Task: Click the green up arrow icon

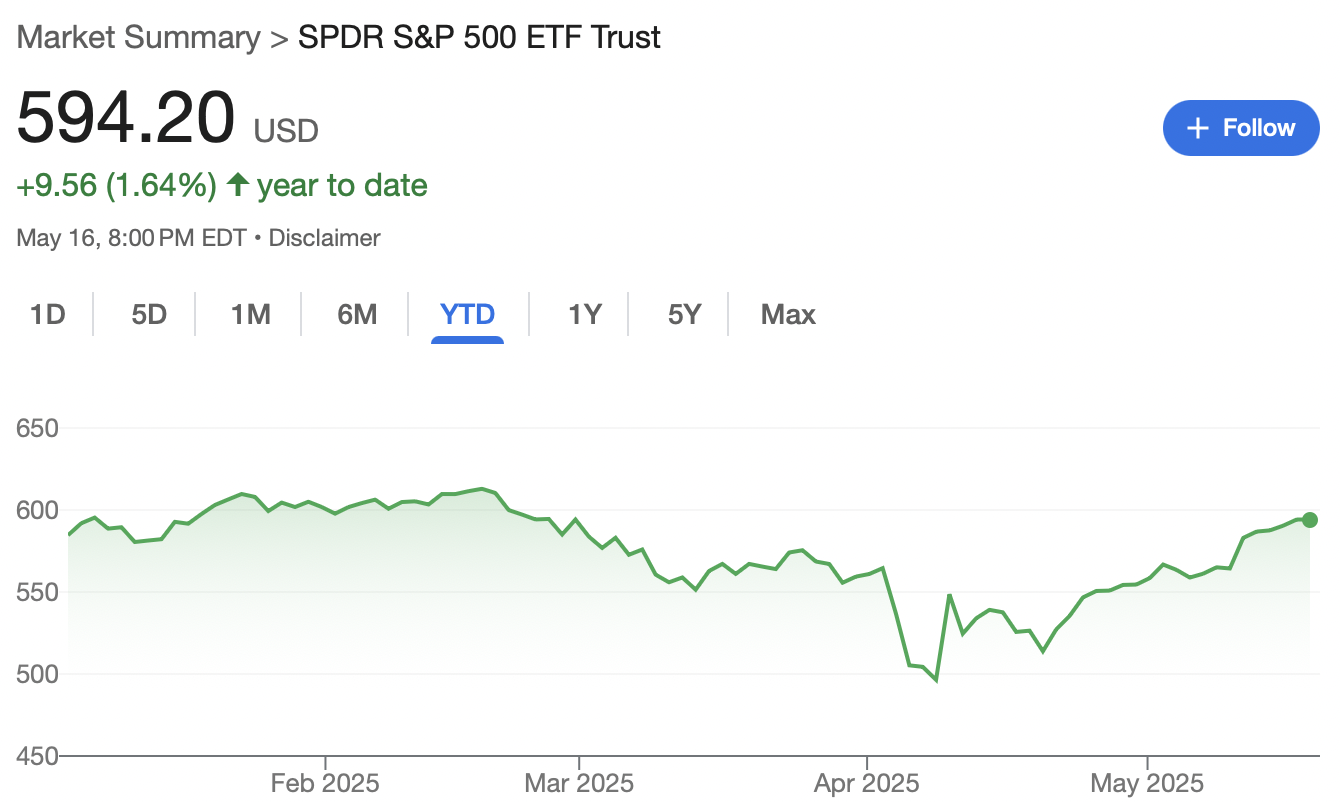Action: (237, 185)
